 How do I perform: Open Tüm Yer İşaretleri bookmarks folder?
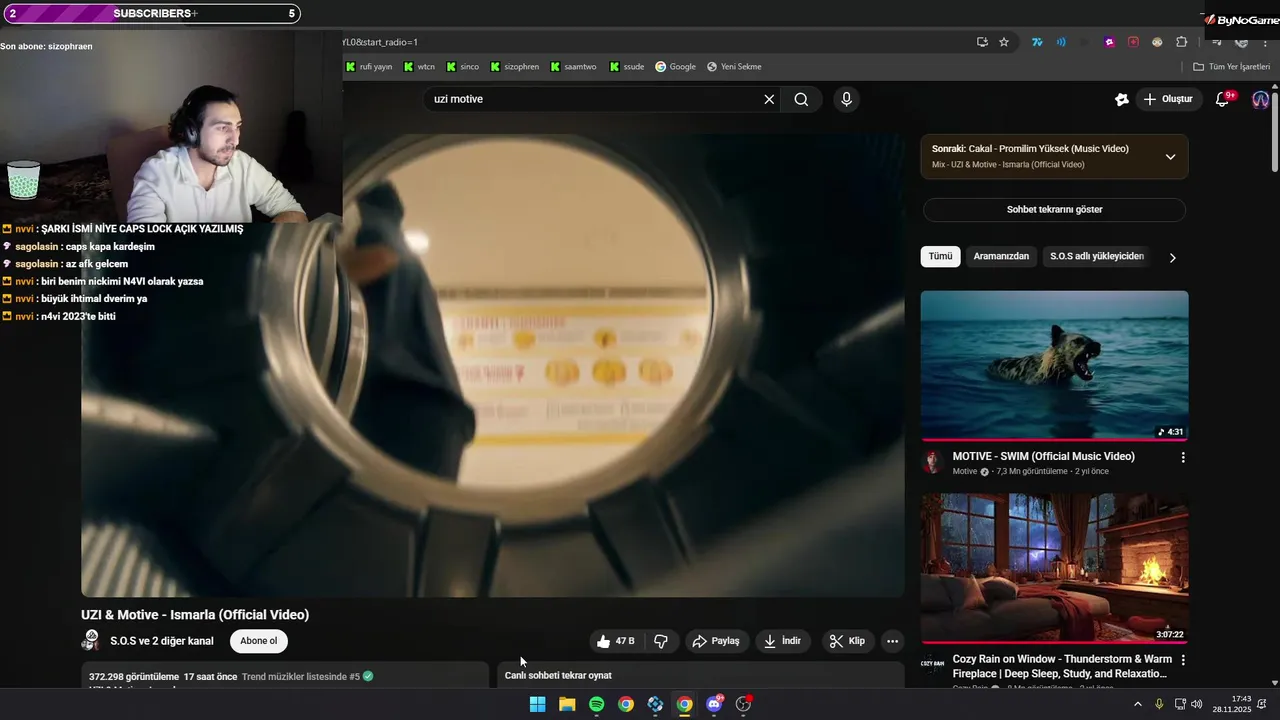tap(1232, 67)
